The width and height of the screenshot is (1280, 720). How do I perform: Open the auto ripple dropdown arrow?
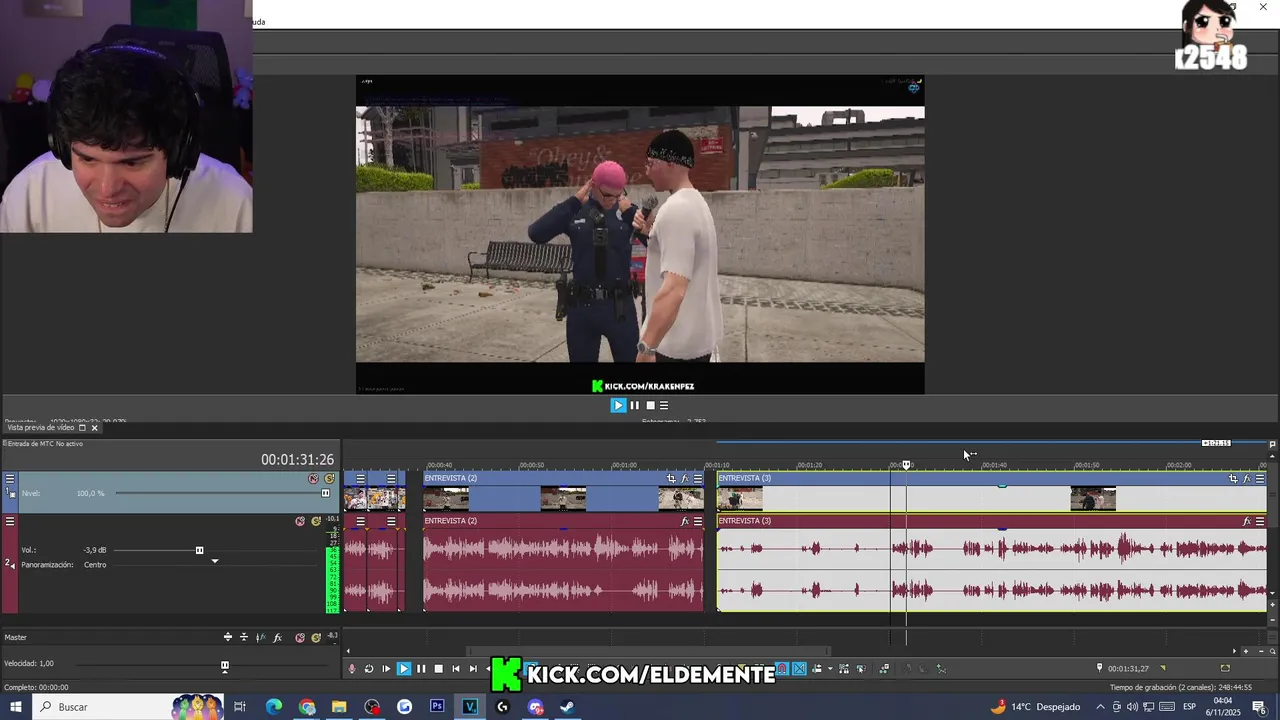pos(830,669)
